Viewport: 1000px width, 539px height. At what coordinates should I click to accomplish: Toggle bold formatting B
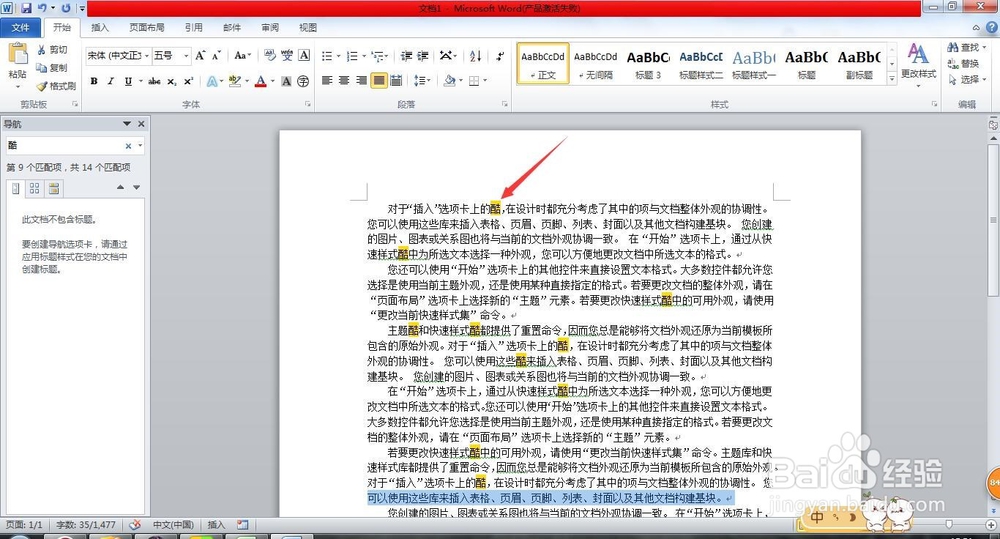tap(94, 81)
